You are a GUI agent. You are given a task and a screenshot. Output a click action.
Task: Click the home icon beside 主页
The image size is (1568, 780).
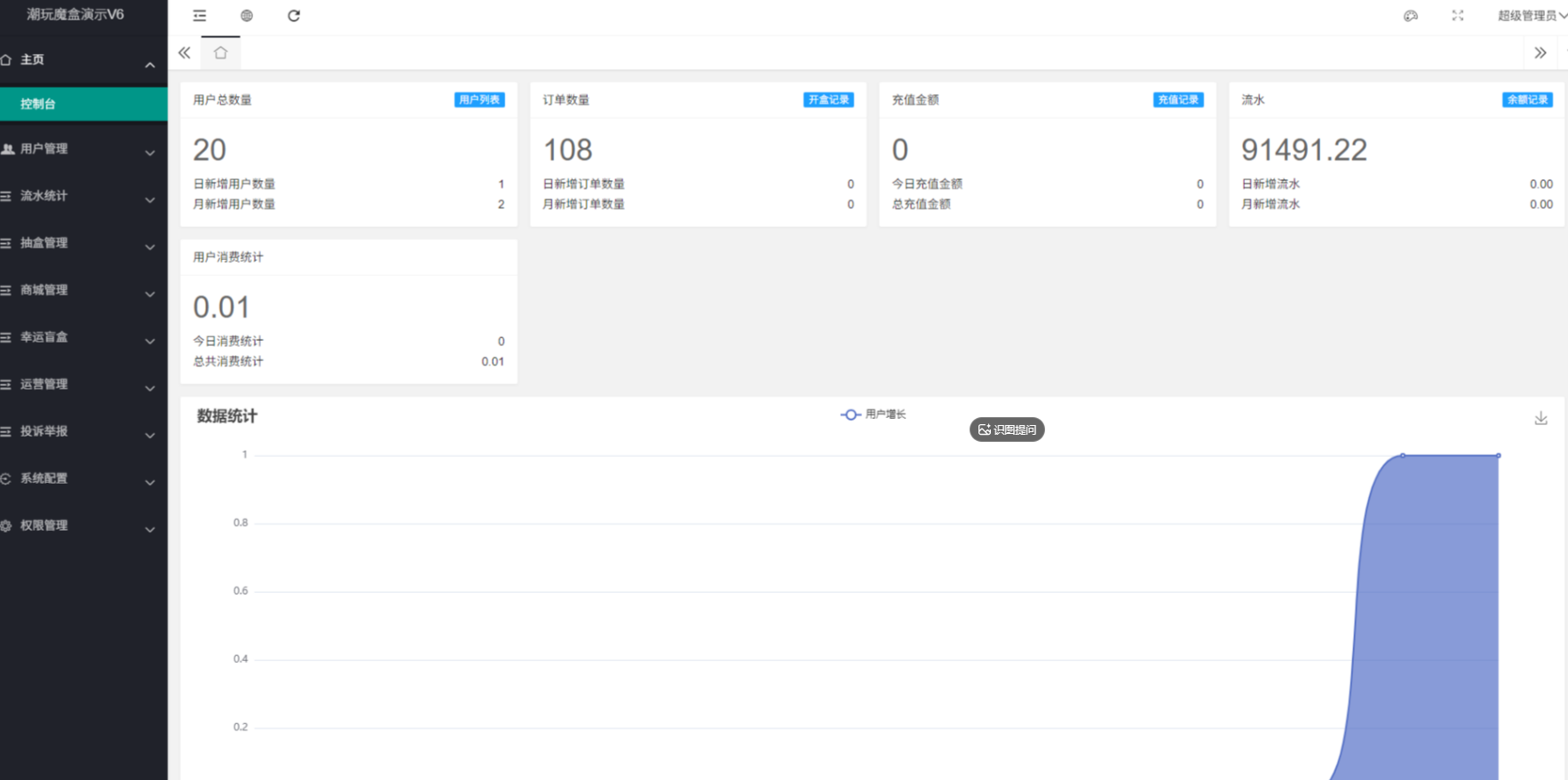(x=6, y=59)
